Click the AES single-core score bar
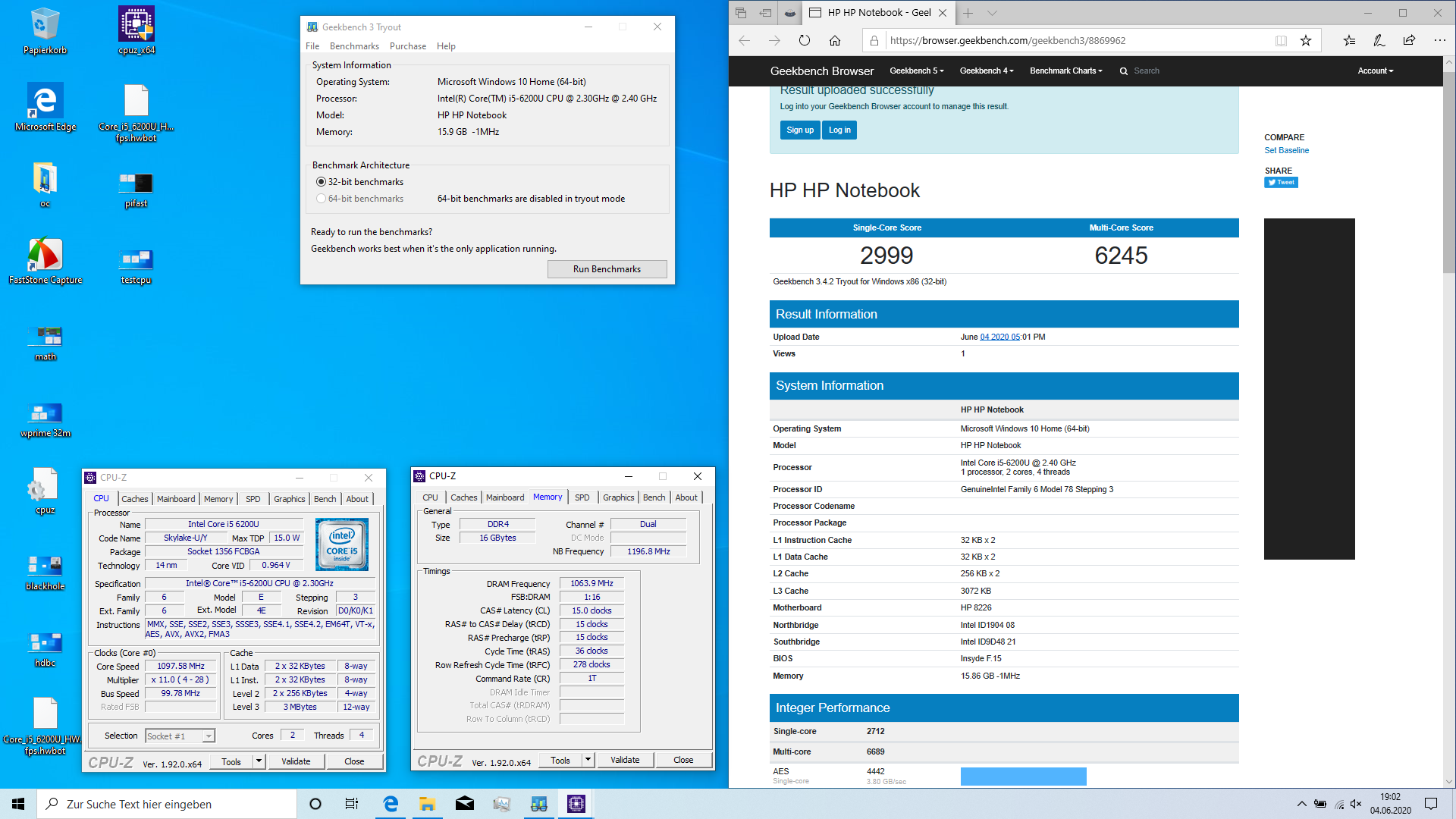This screenshot has width=1456, height=819. (x=1023, y=776)
